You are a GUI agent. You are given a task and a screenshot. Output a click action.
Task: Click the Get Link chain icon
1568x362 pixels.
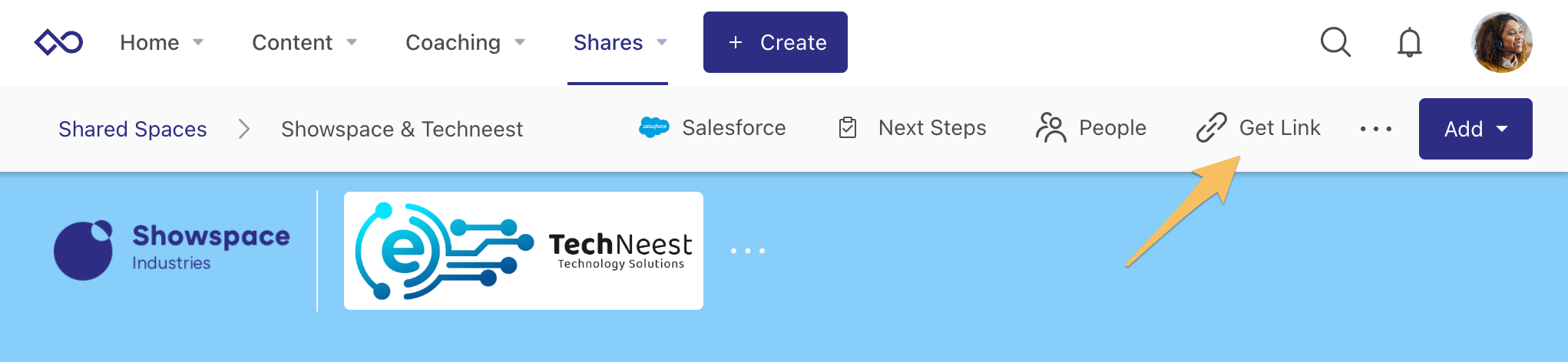tap(1211, 127)
